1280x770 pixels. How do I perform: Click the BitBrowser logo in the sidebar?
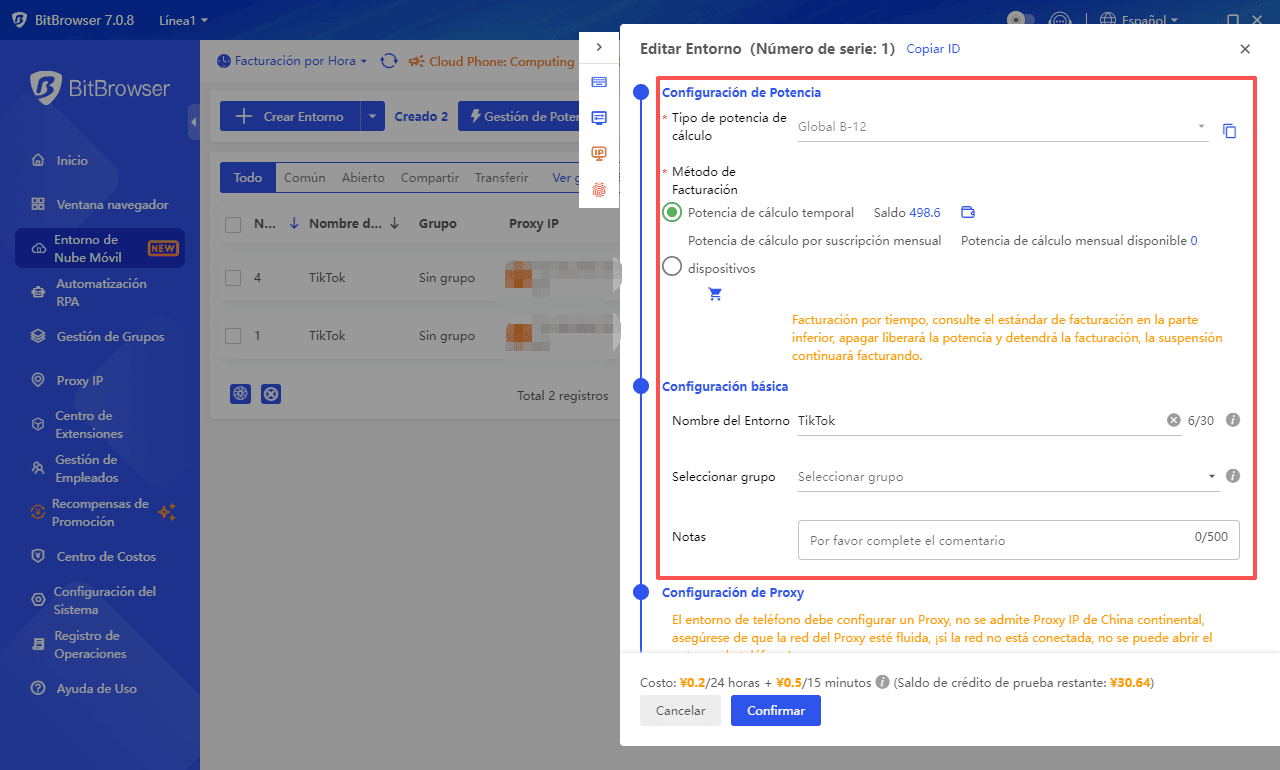[x=100, y=88]
